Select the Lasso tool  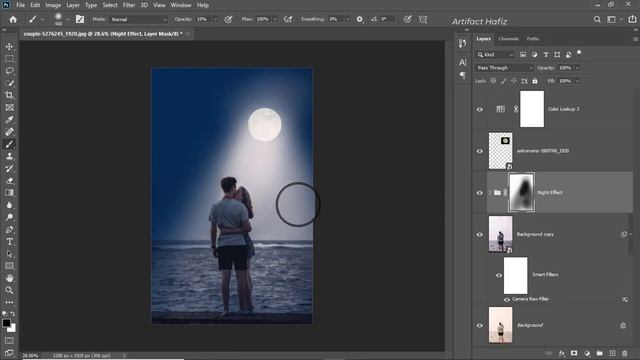[x=9, y=71]
